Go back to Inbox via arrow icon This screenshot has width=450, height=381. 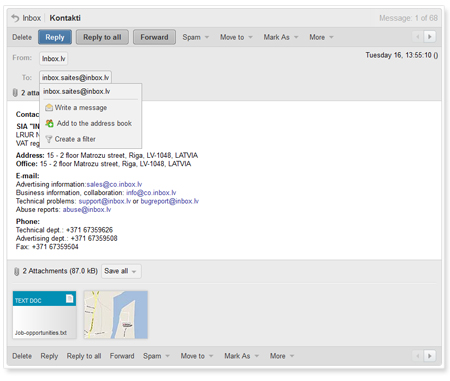tap(15, 18)
